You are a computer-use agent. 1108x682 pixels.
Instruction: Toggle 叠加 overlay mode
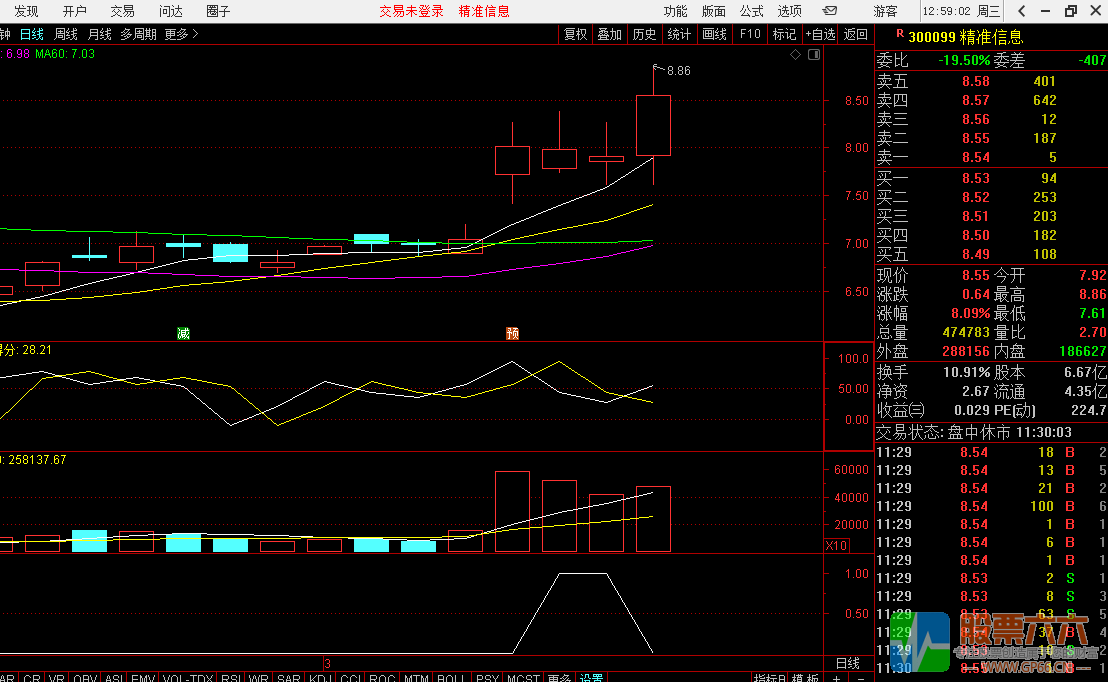tap(609, 34)
